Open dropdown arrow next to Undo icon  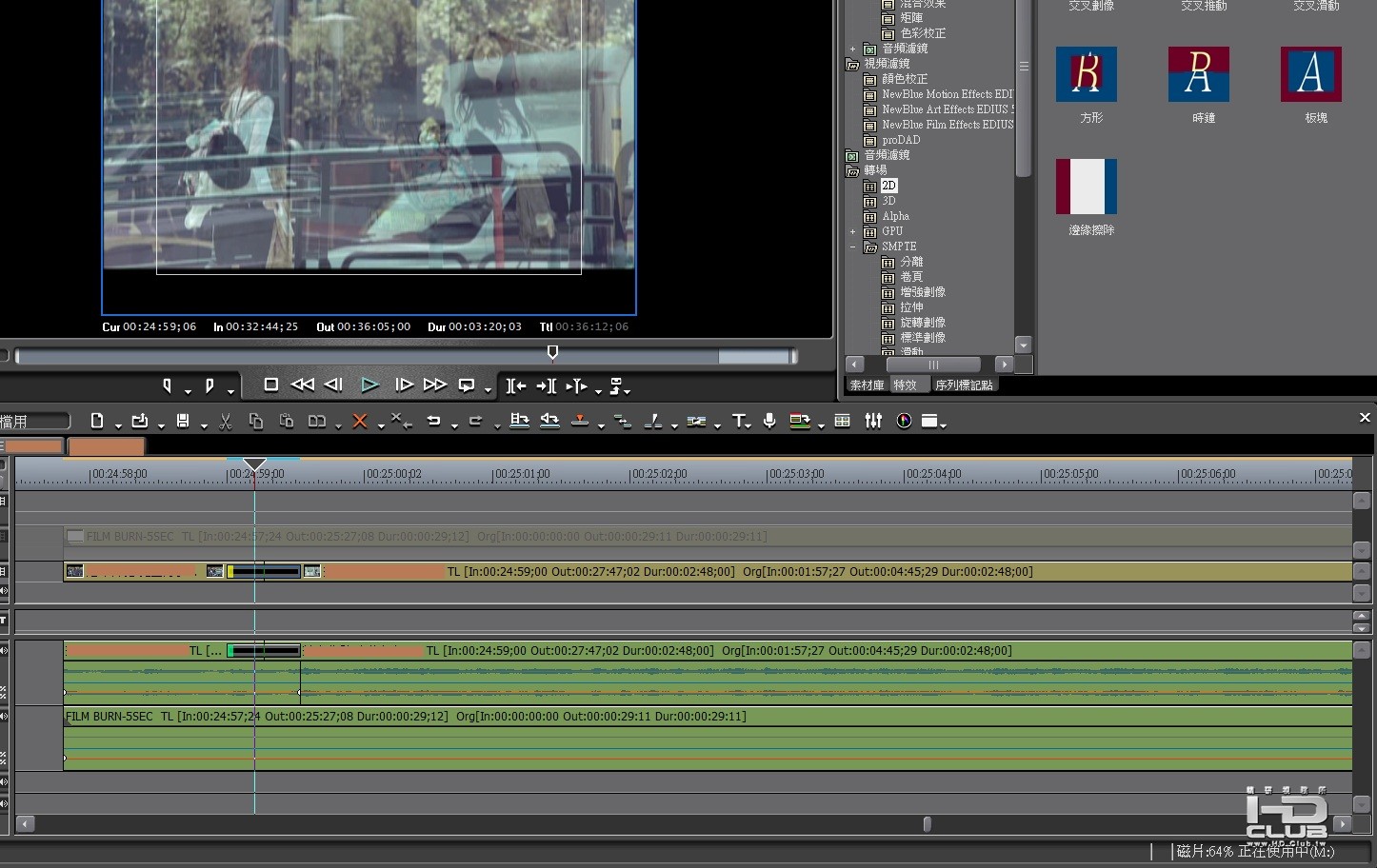(x=454, y=425)
